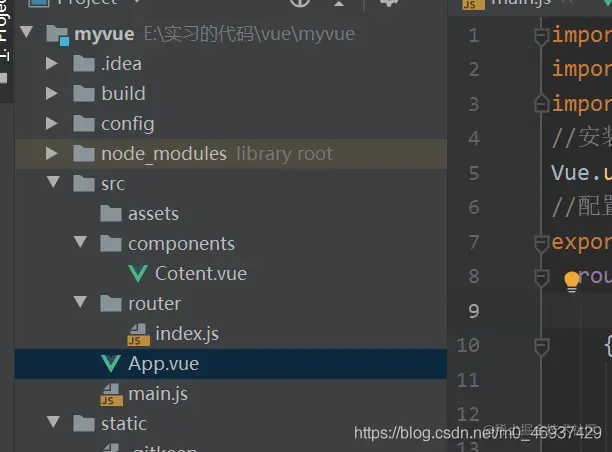Click line number 9 in the gutter
Viewport: 612px width, 452px height.
coord(474,311)
